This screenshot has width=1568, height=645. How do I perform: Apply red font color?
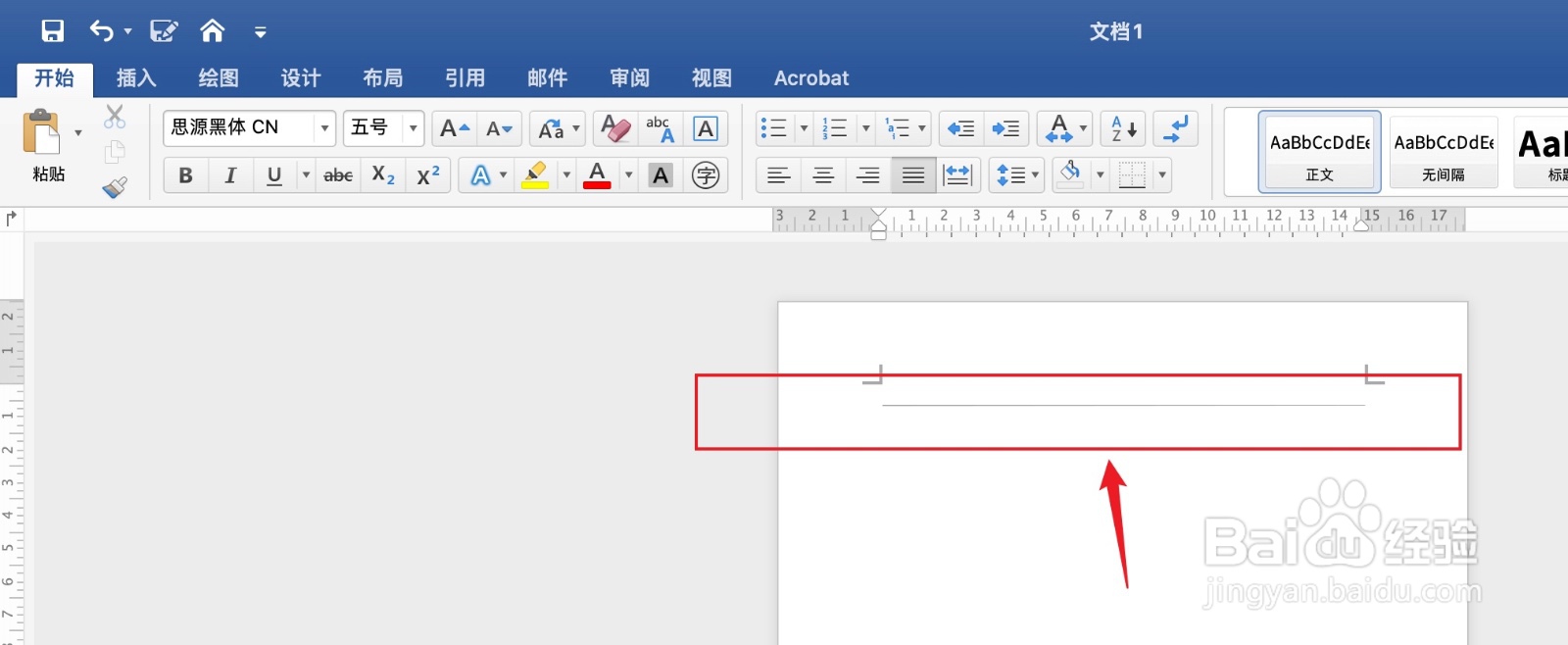(597, 175)
